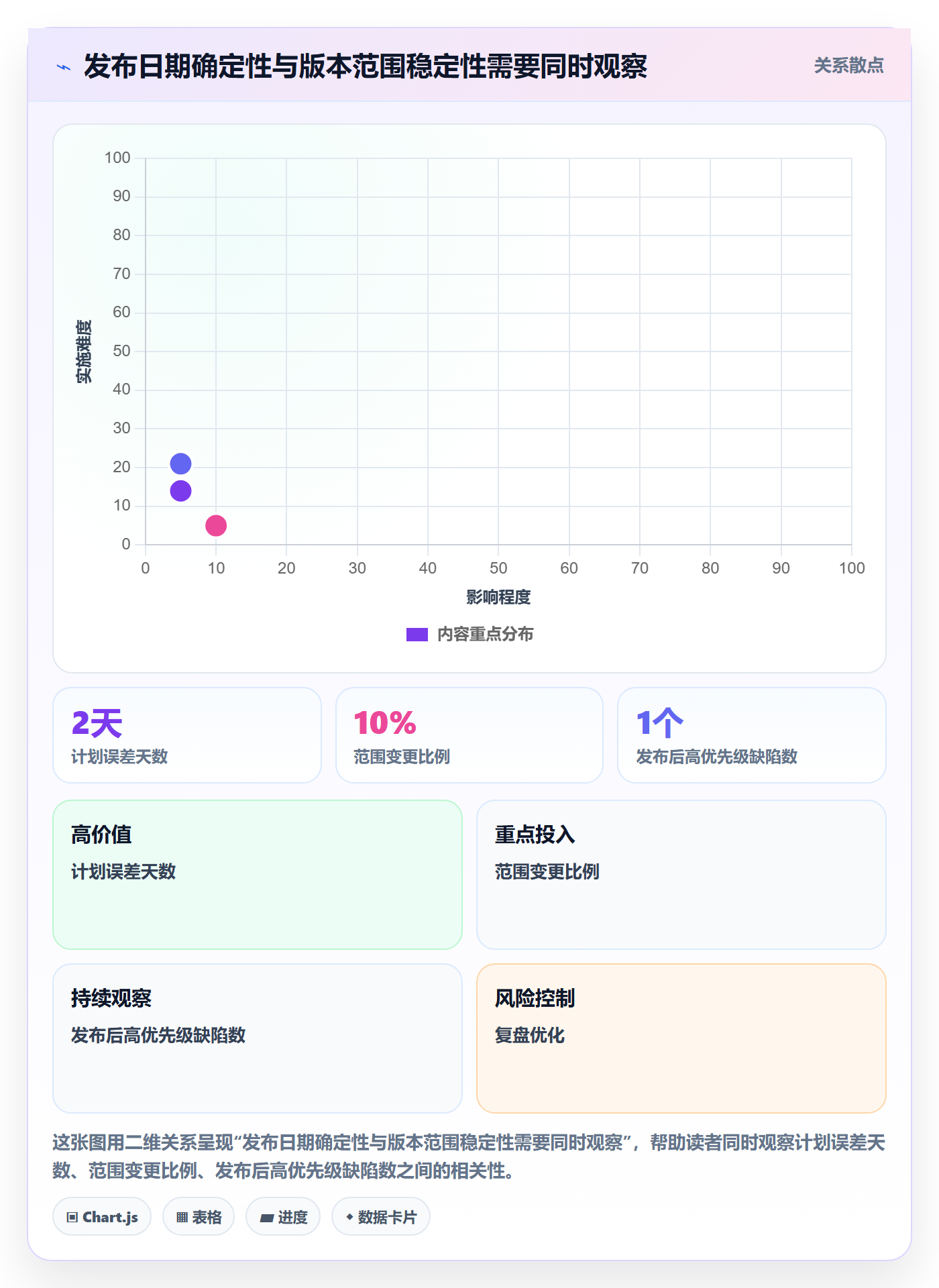The height and width of the screenshot is (1288, 939).
Task: Click the icon inside the Chart.js chip
Action: [x=72, y=1218]
